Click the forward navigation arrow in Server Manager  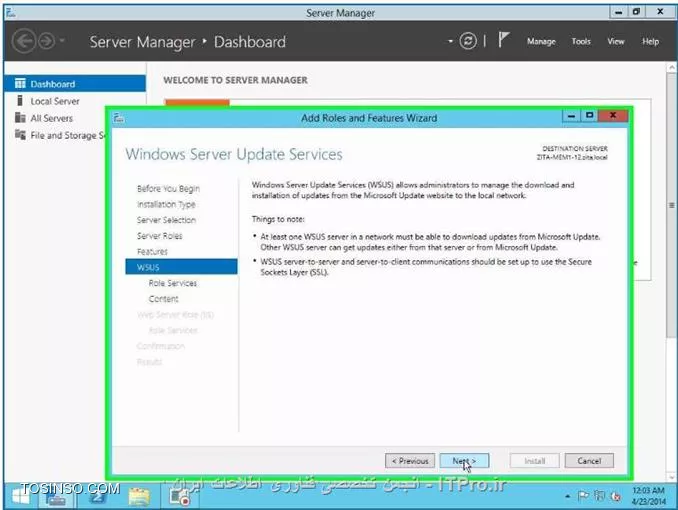pyautogui.click(x=46, y=42)
